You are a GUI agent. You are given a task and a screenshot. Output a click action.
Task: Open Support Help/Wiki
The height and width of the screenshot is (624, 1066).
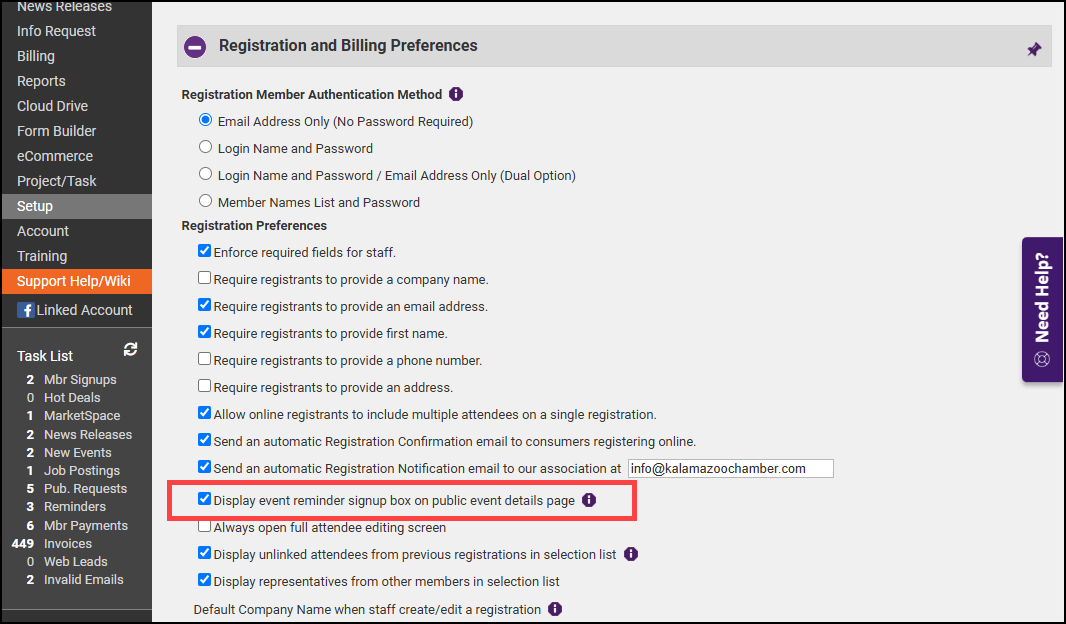[x=74, y=281]
